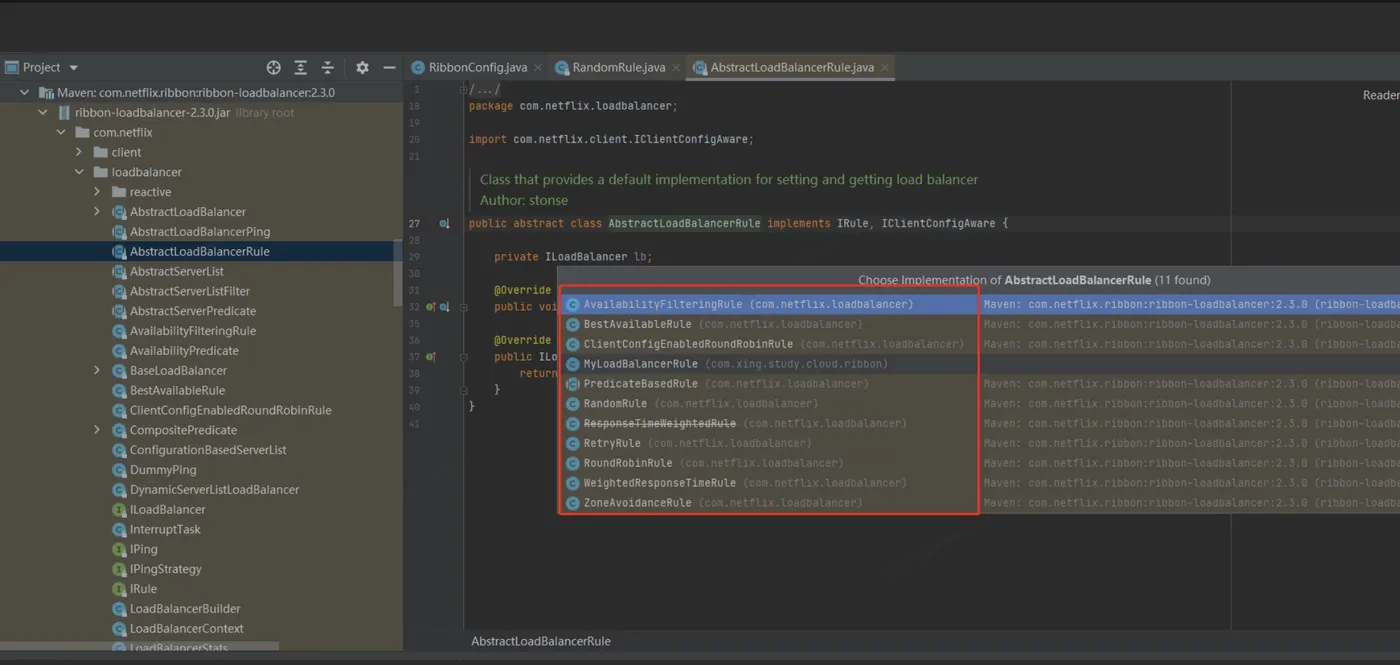Expand the reactive folder
The image size is (1400, 665).
(97, 192)
